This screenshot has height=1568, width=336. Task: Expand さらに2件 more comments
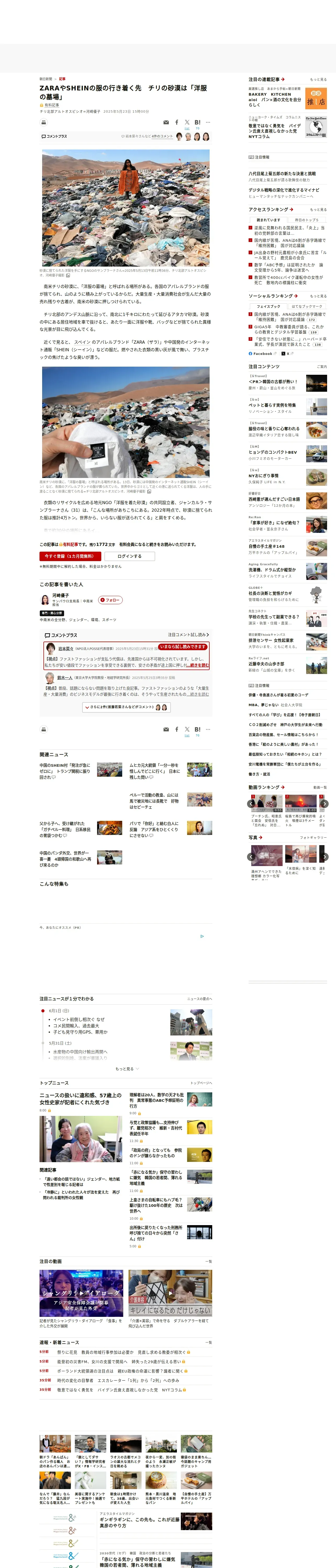(126, 707)
